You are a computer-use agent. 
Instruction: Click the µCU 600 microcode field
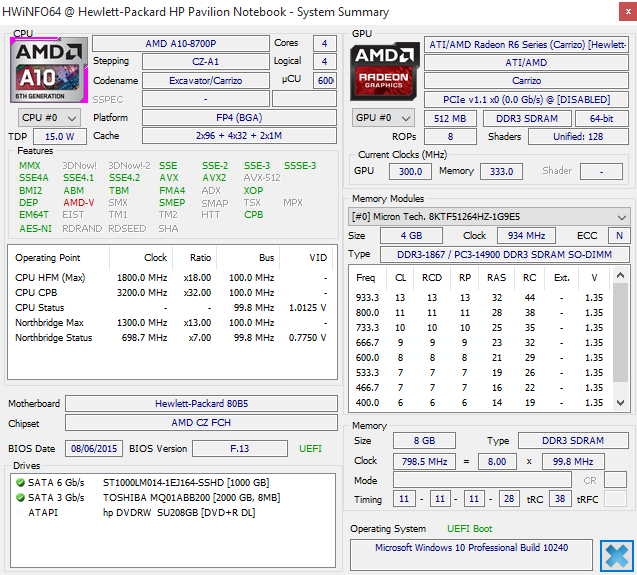[325, 80]
